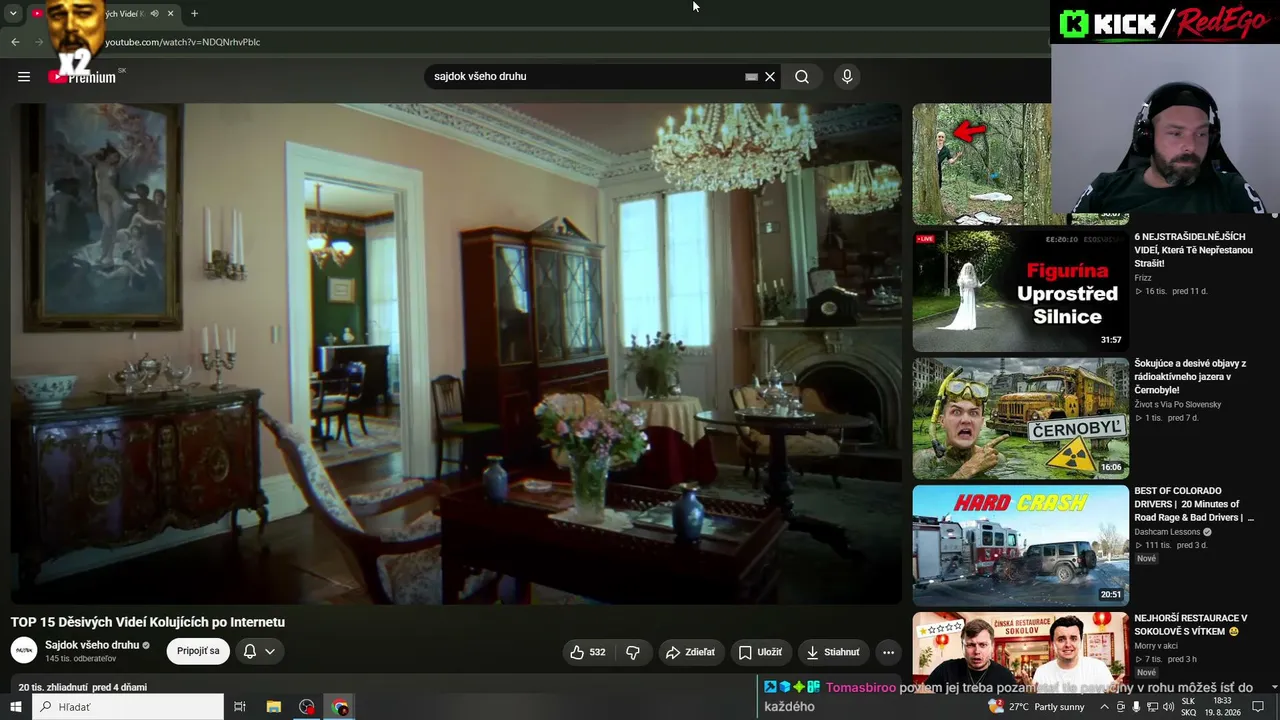Like the video with 532 likes
Image resolution: width=1280 pixels, height=720 pixels.
tap(588, 652)
